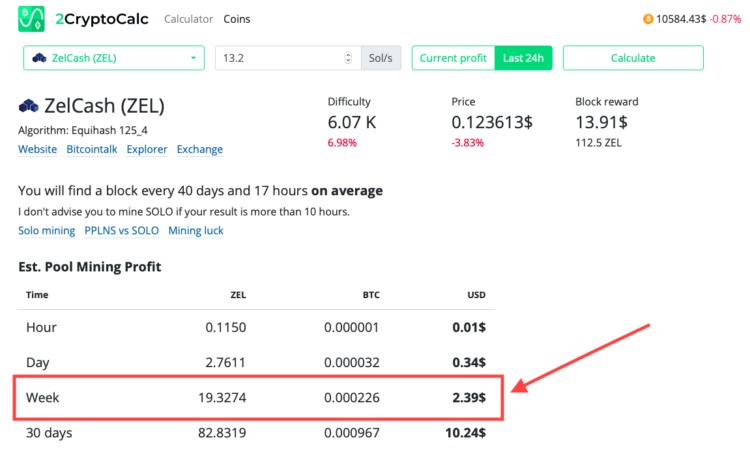This screenshot has width=750, height=455.
Task: Open the Bitcointalk link
Action: pos(92,149)
